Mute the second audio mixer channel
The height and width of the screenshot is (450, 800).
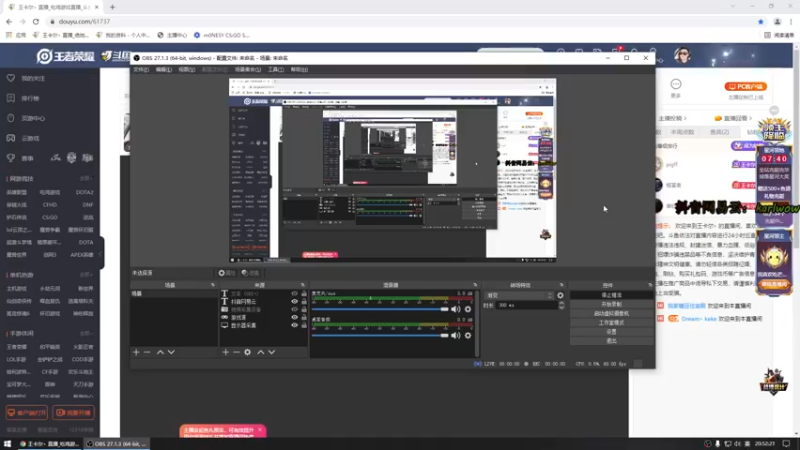456,335
